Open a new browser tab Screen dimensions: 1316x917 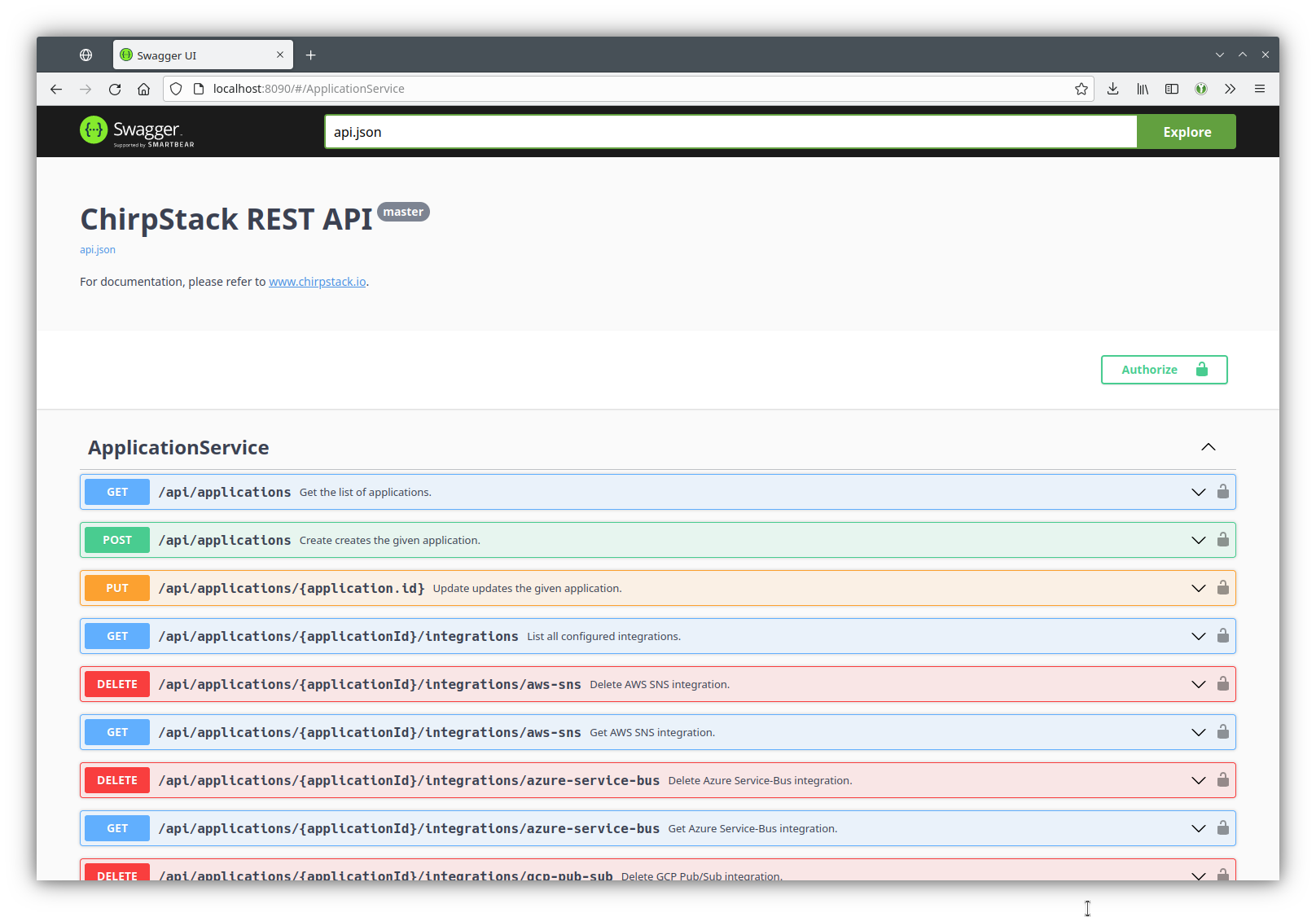tap(310, 55)
